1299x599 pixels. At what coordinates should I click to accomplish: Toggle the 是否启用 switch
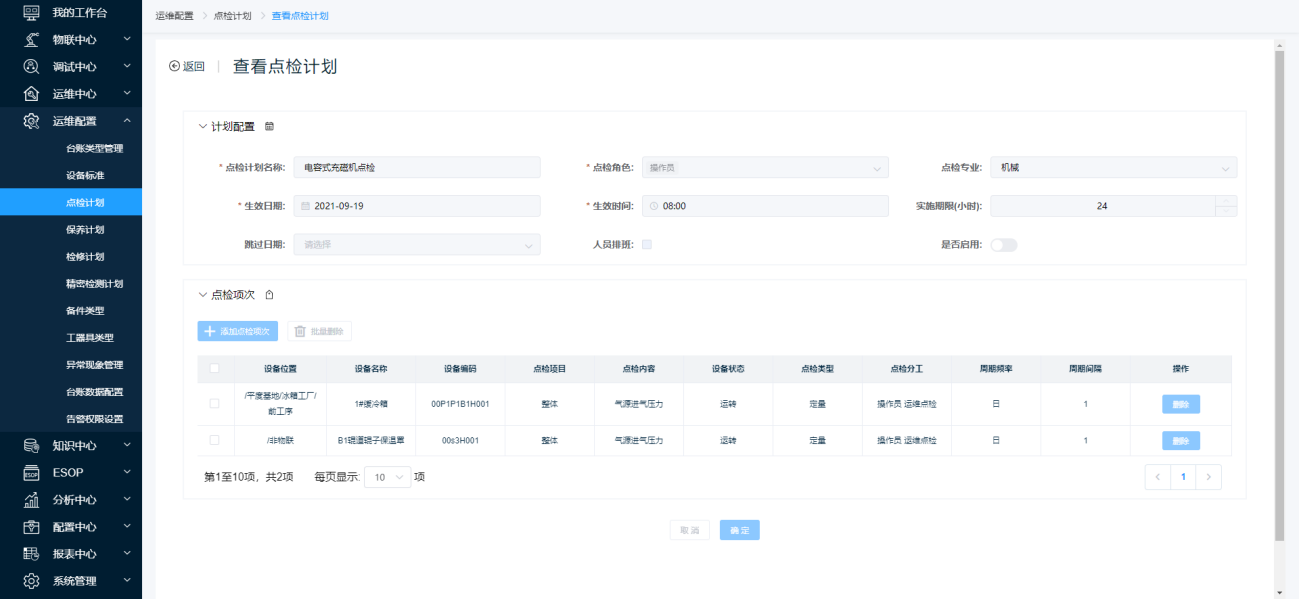[x=1004, y=245]
